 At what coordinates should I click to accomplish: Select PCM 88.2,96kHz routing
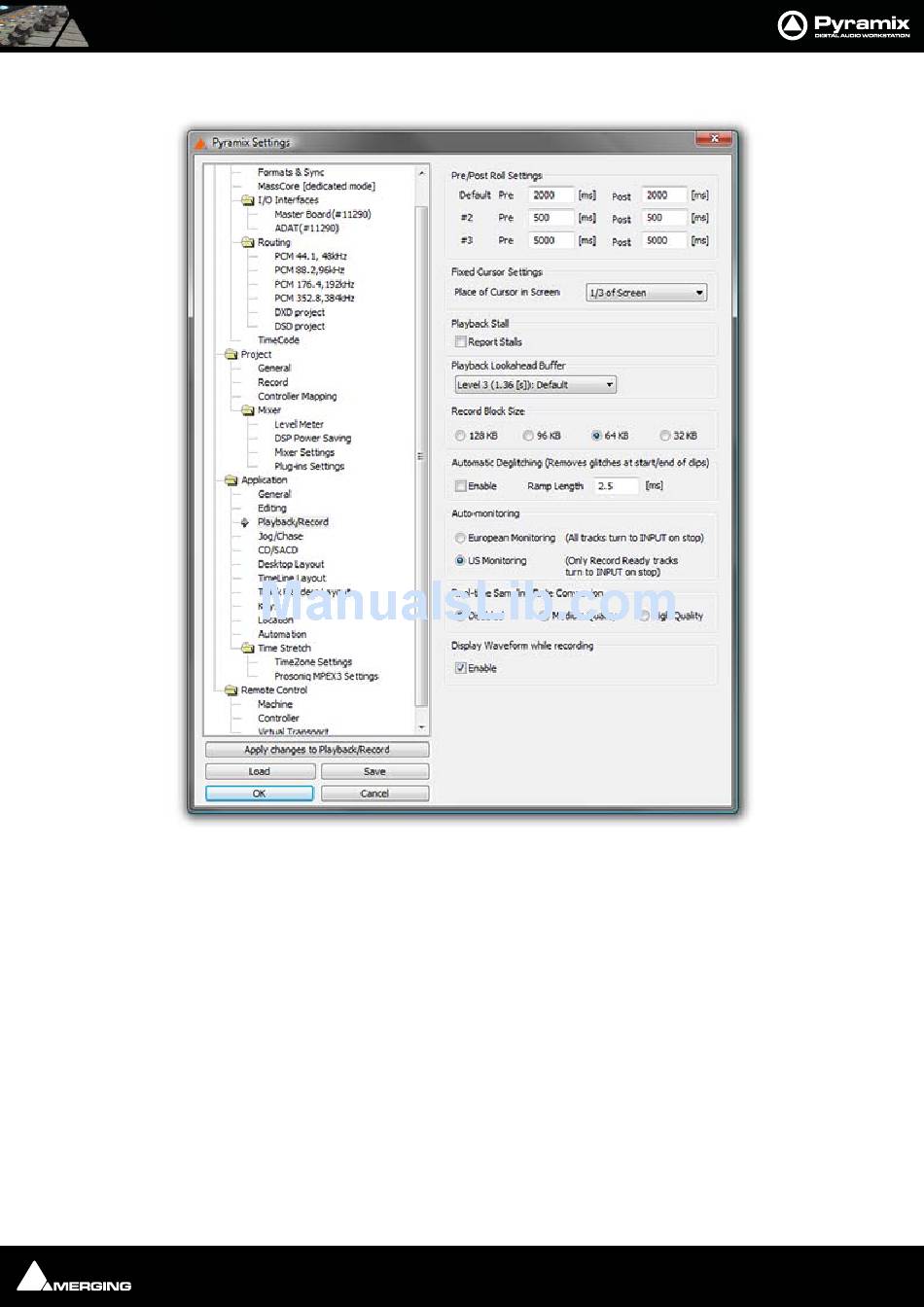309,270
